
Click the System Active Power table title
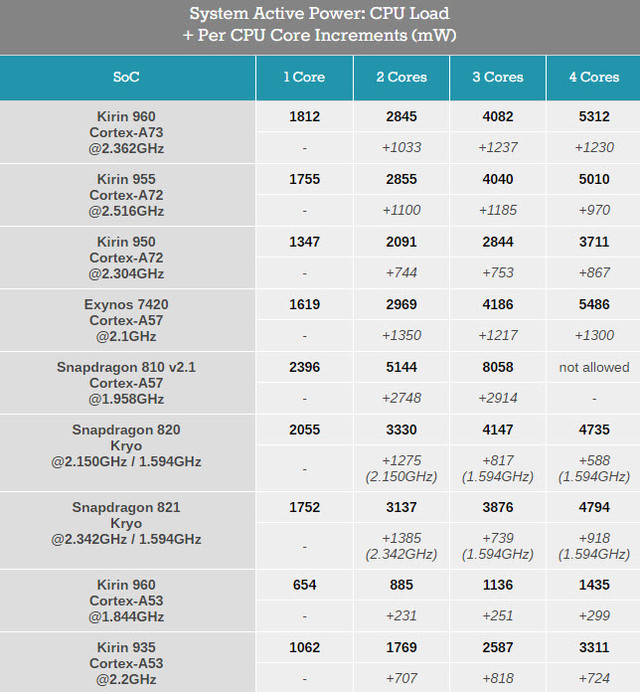pyautogui.click(x=320, y=25)
